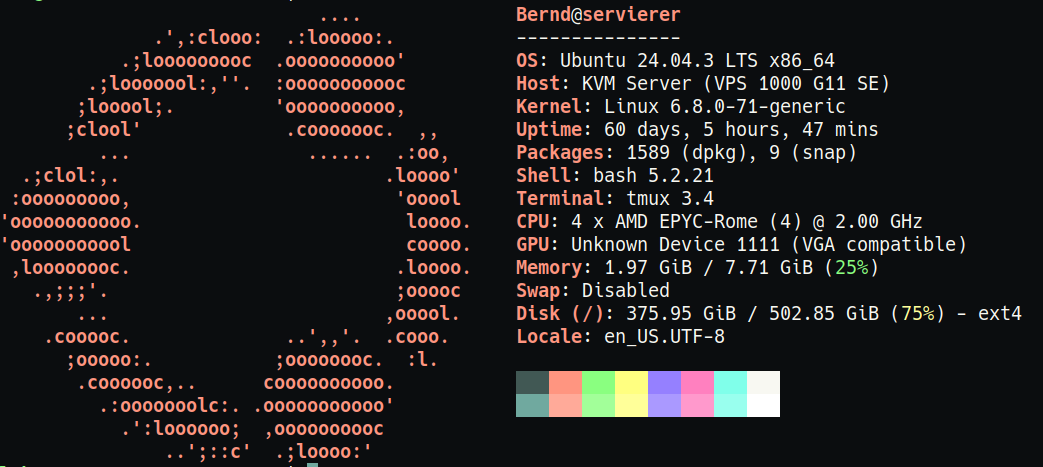Click the OS label text

[532, 60]
